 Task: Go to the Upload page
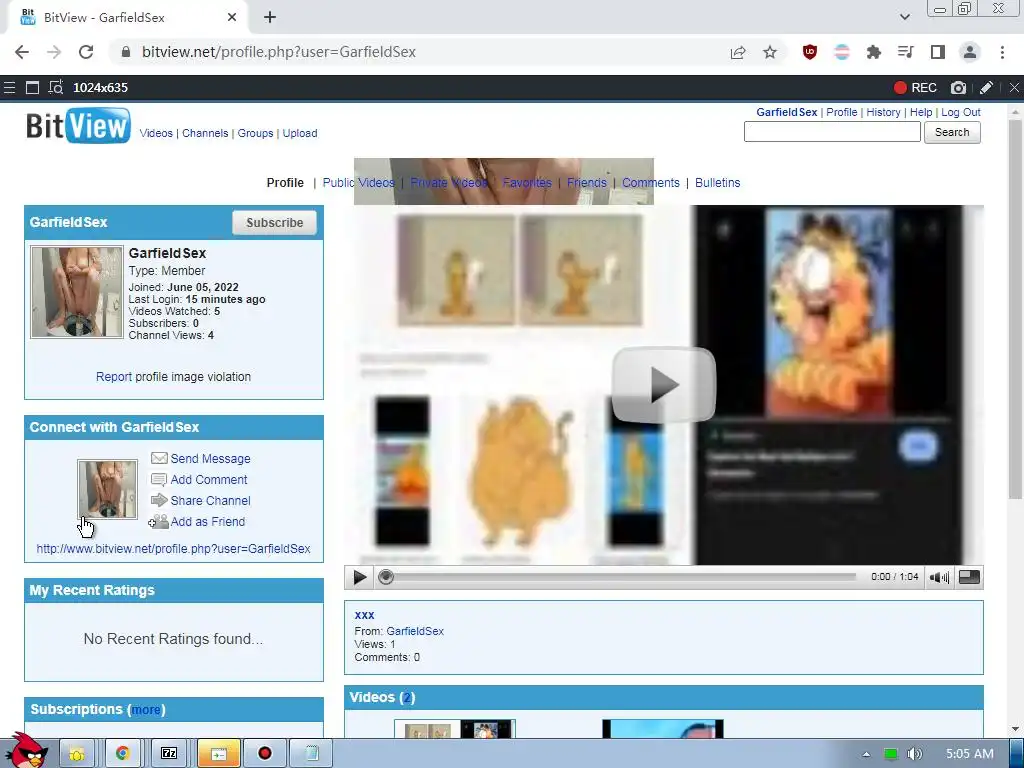click(x=300, y=133)
